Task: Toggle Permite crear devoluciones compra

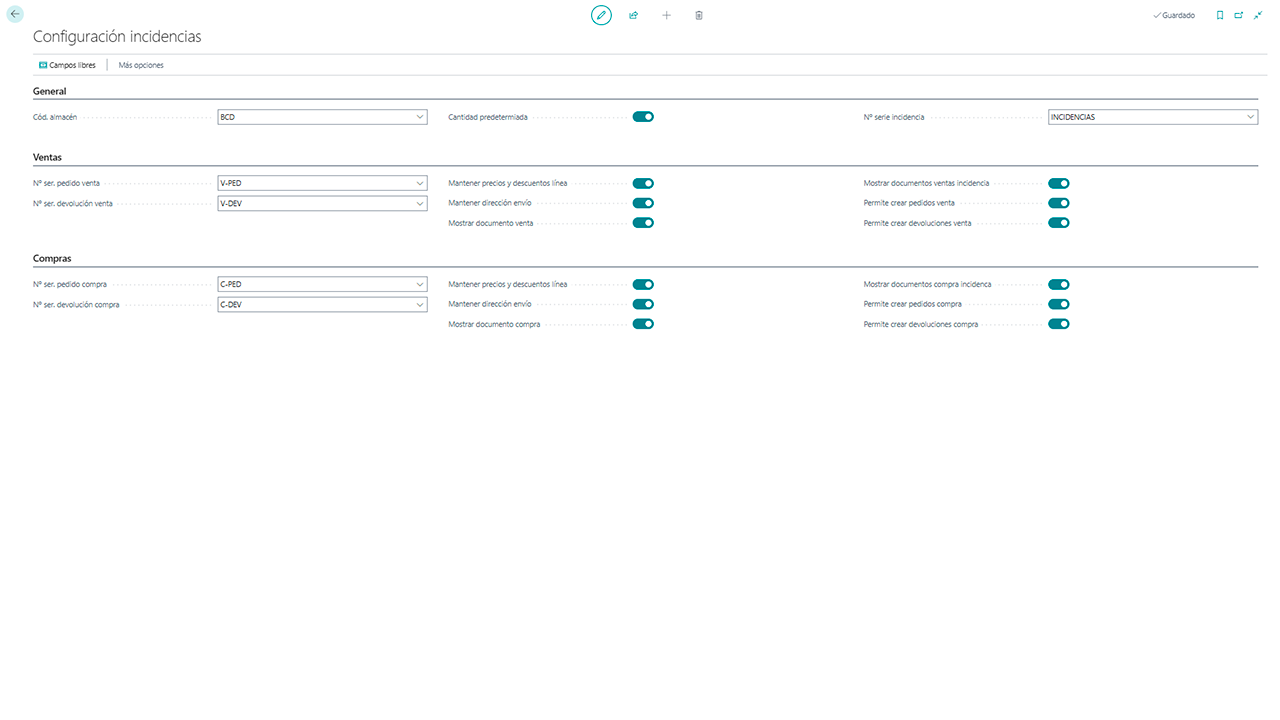Action: [x=1059, y=324]
